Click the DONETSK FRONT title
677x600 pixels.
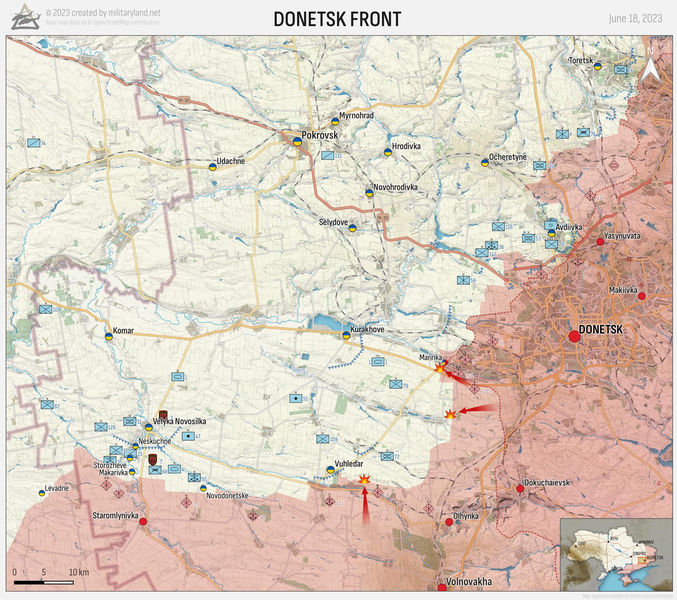(x=338, y=19)
